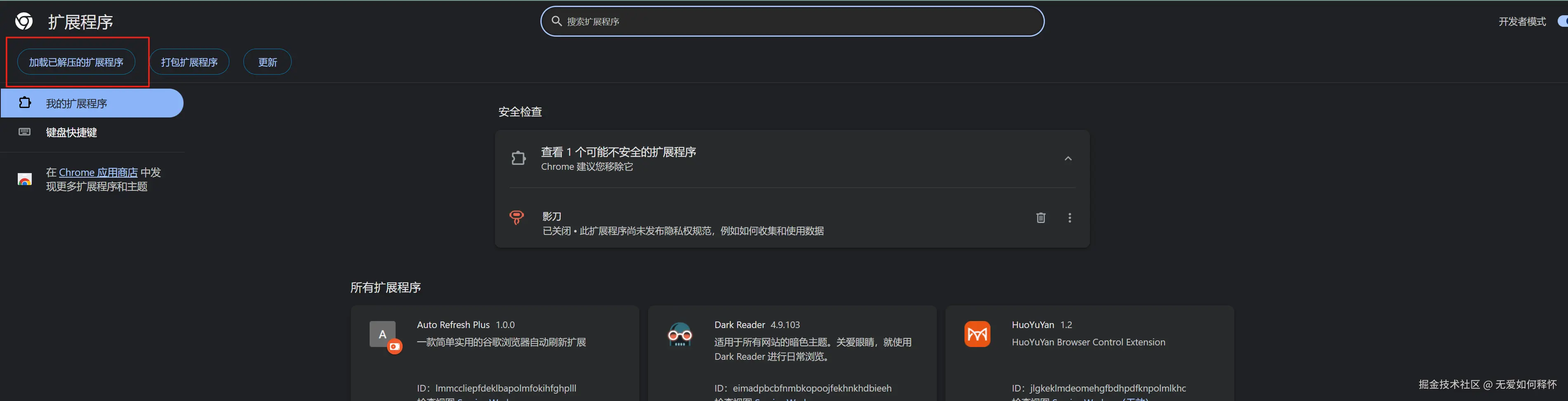1568x401 pixels.
Task: Click Dark Reader extension name
Action: (x=740, y=325)
